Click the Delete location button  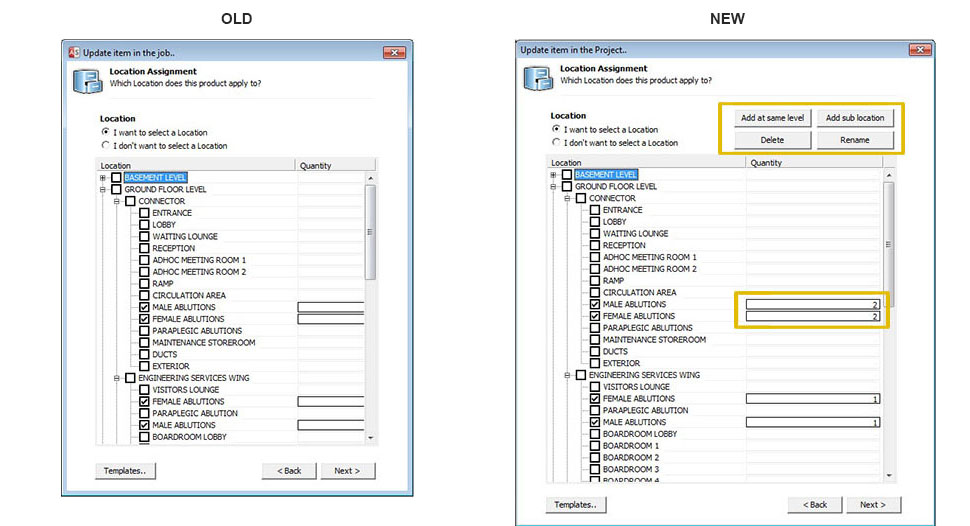coord(772,141)
